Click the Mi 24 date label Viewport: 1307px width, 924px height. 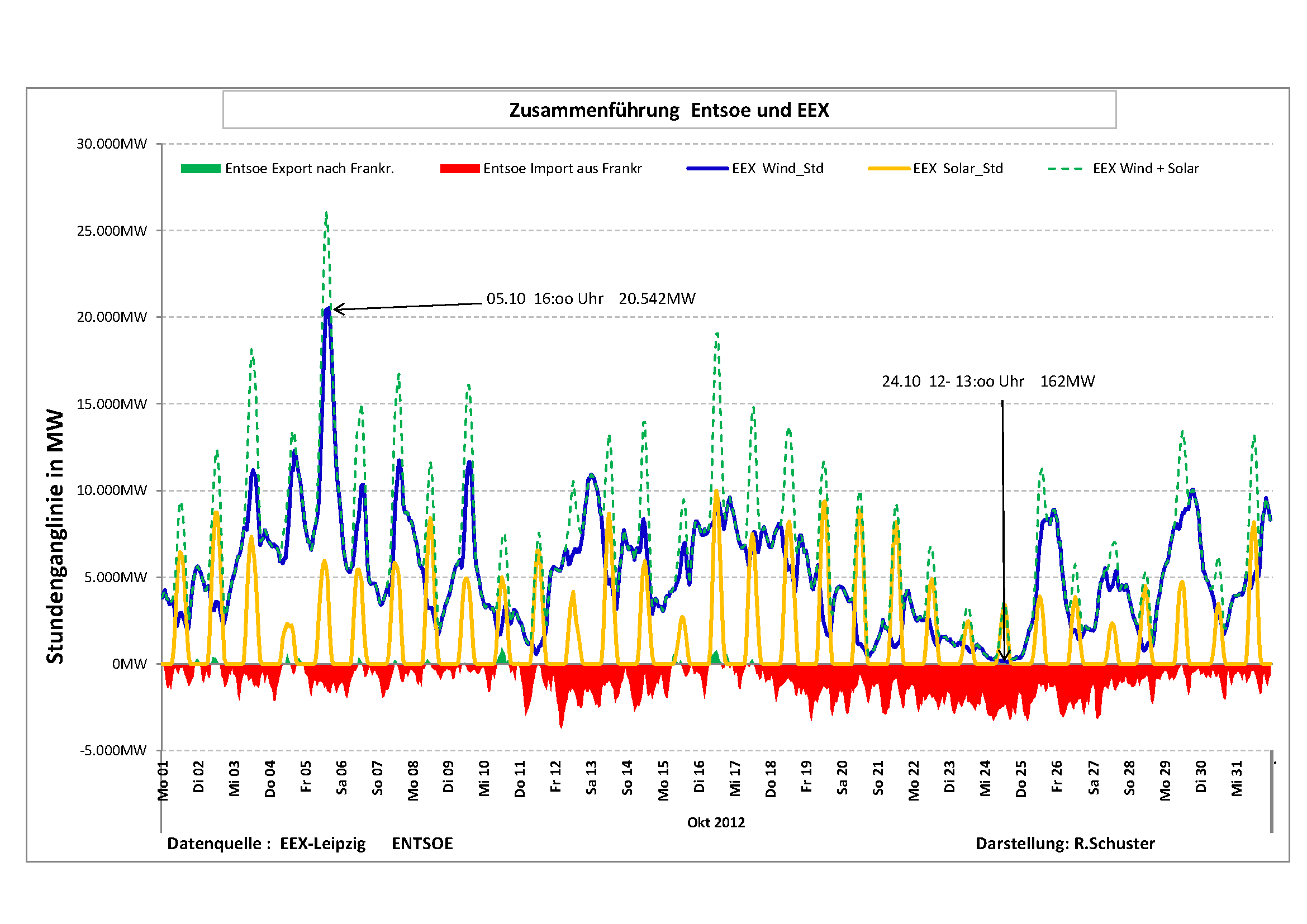click(x=985, y=778)
